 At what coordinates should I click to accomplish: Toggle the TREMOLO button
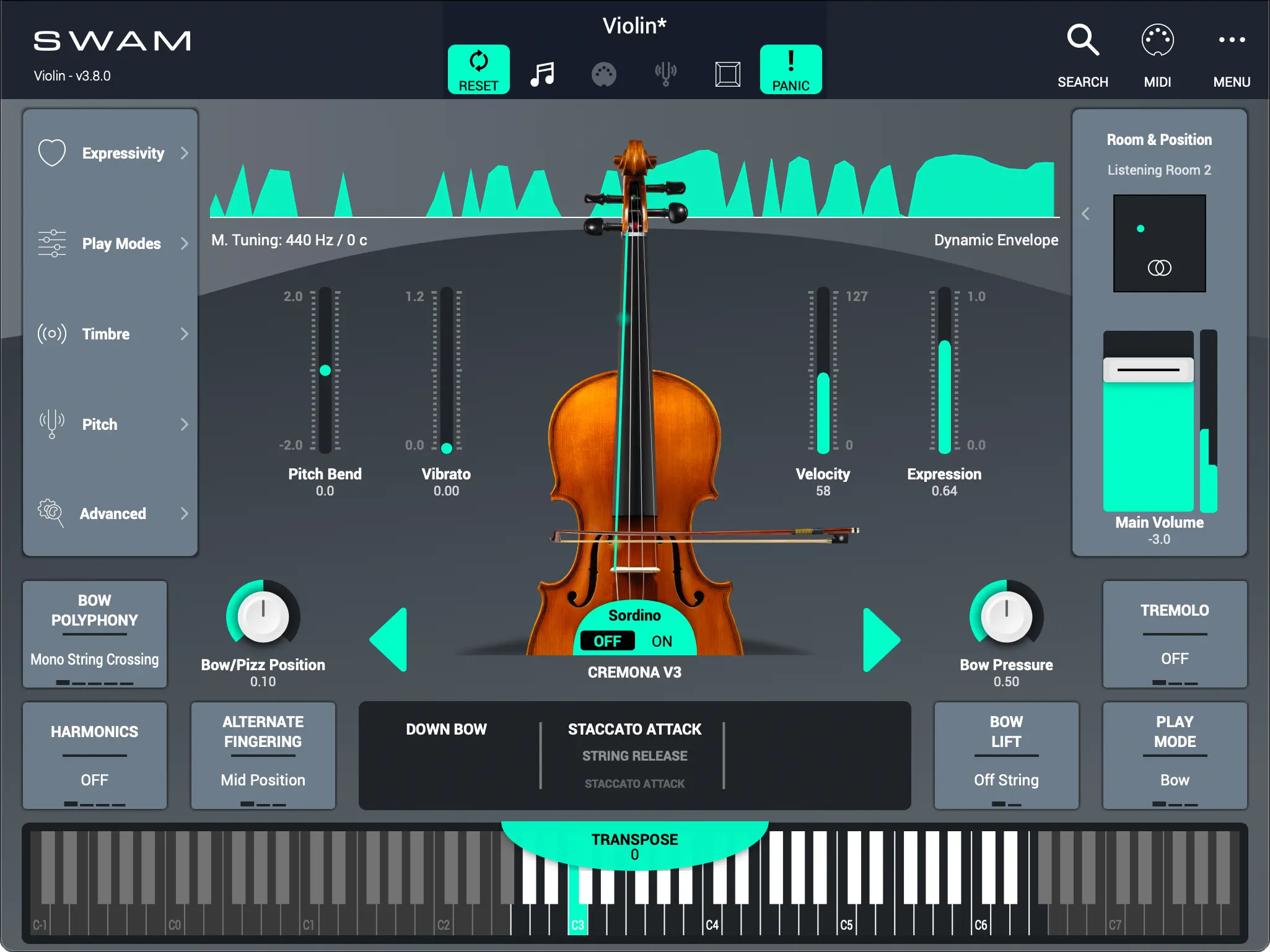pyautogui.click(x=1174, y=634)
